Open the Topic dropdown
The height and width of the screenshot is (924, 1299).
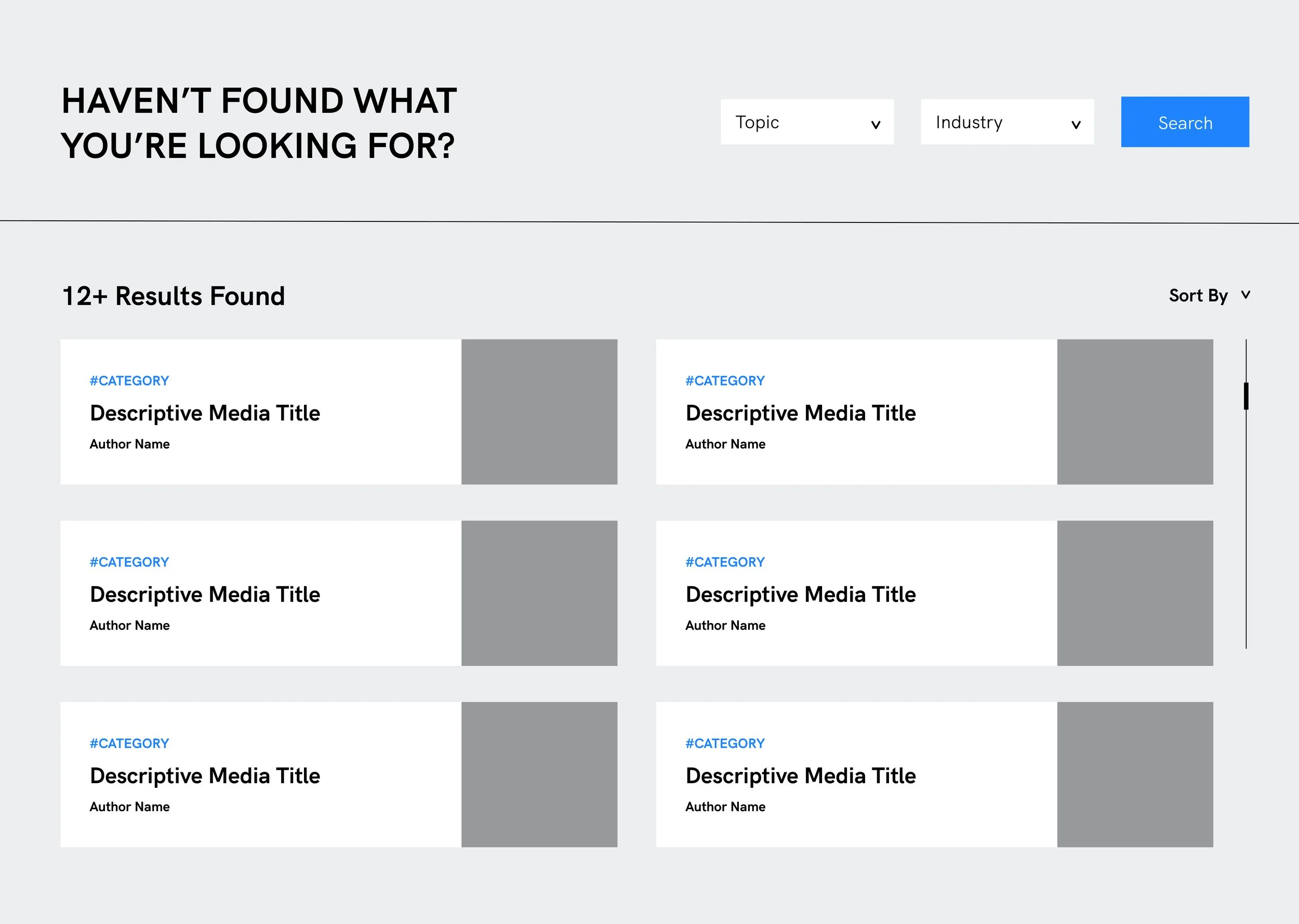806,122
